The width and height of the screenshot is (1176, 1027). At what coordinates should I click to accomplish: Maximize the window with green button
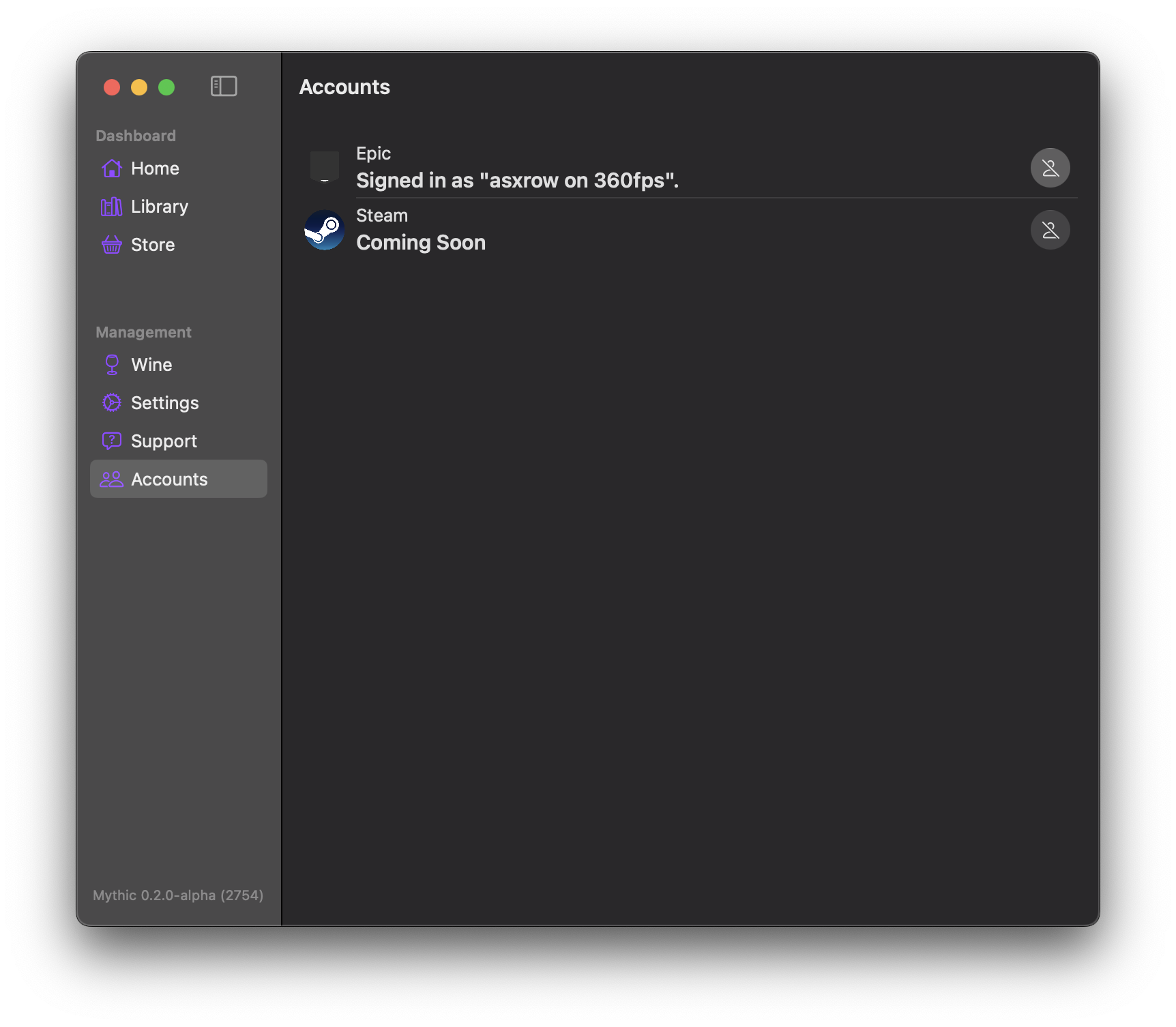coord(166,87)
